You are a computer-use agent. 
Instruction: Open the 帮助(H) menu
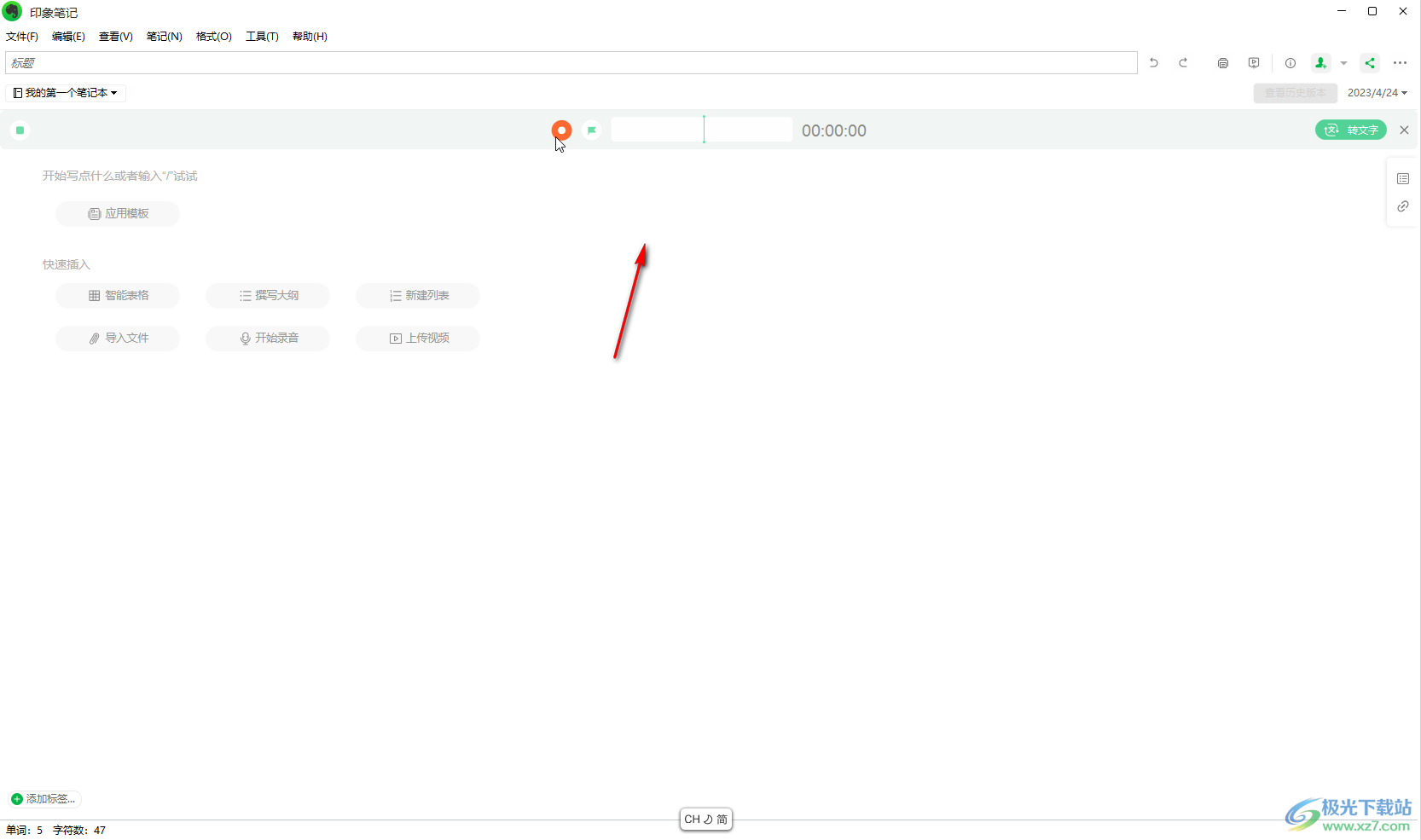(310, 37)
